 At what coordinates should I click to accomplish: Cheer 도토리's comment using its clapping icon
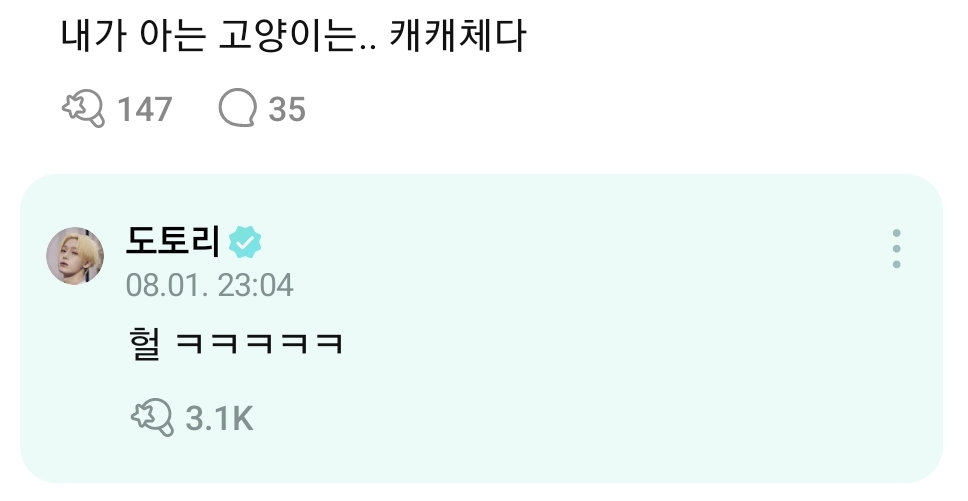tap(152, 417)
